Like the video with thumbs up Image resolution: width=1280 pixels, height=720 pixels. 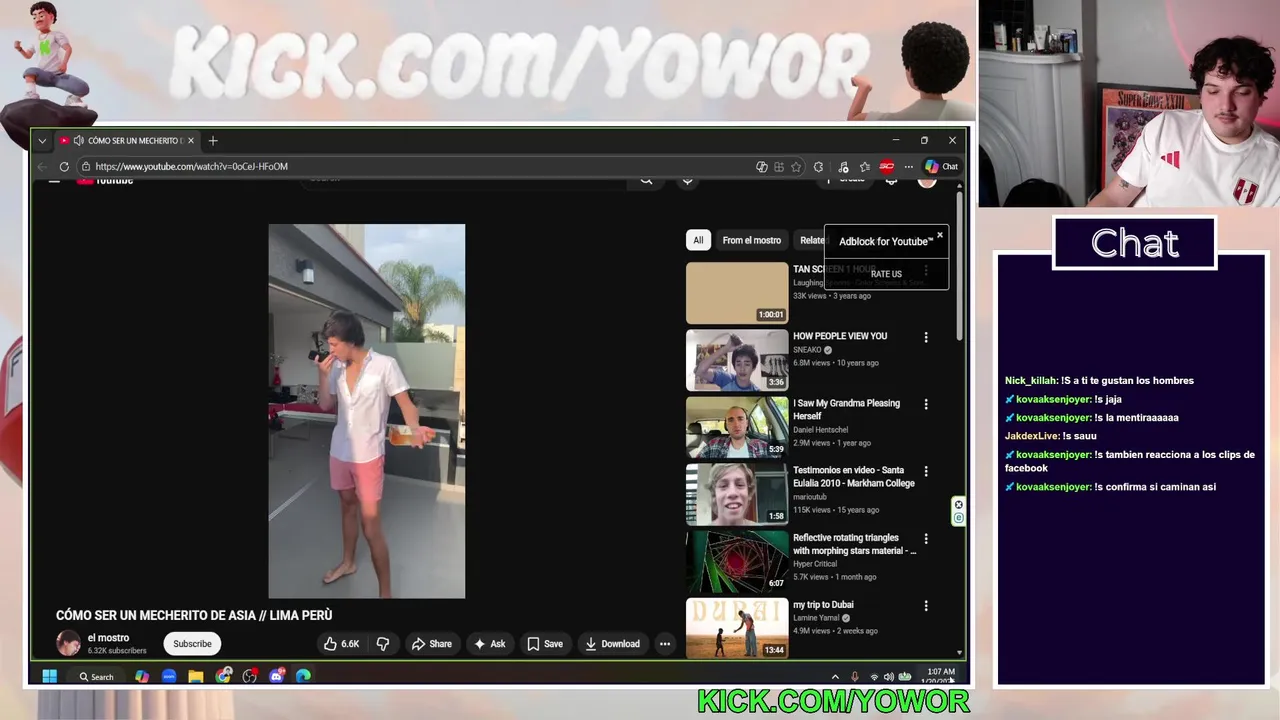[341, 644]
